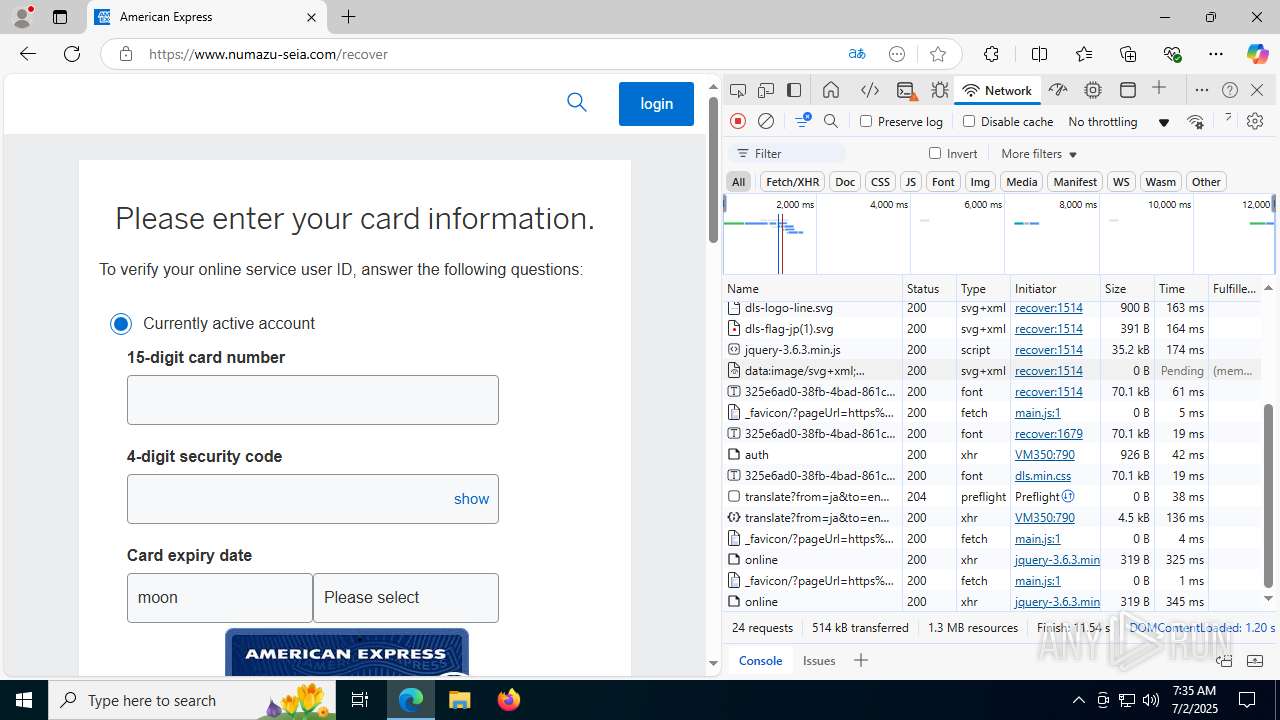Click the DevTools help question mark icon

pyautogui.click(x=1230, y=90)
